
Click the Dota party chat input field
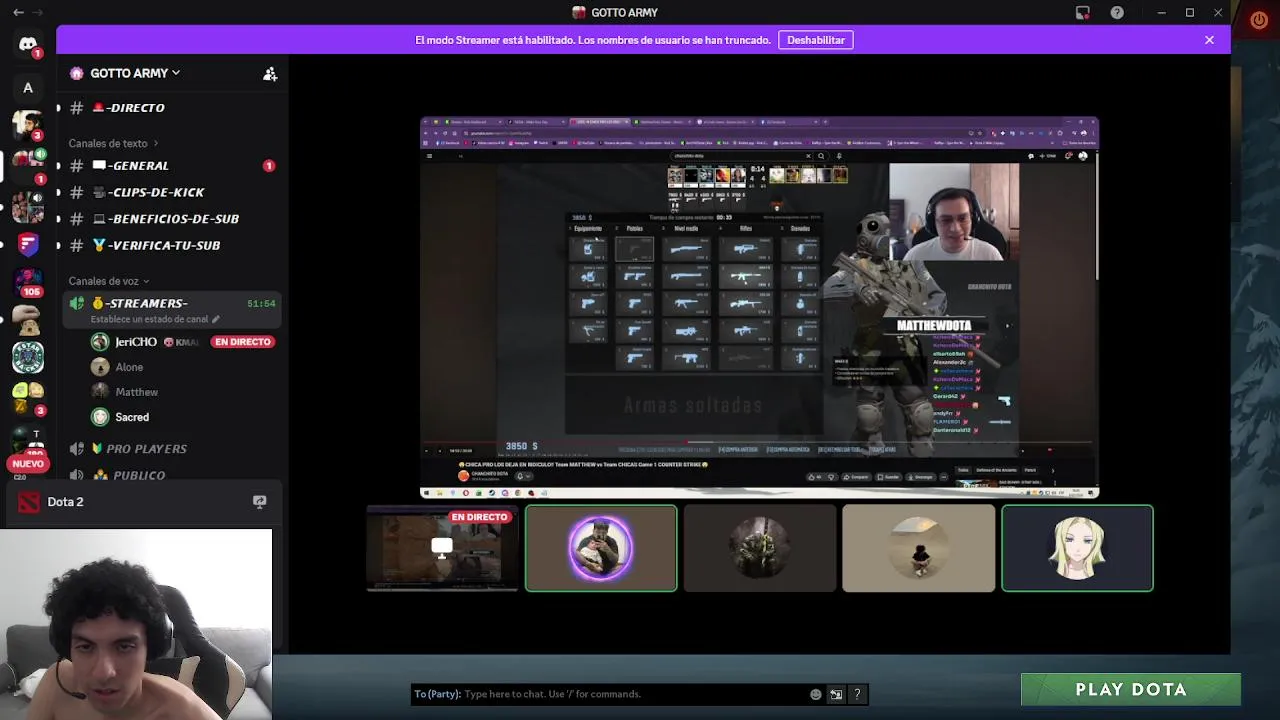tap(610, 694)
